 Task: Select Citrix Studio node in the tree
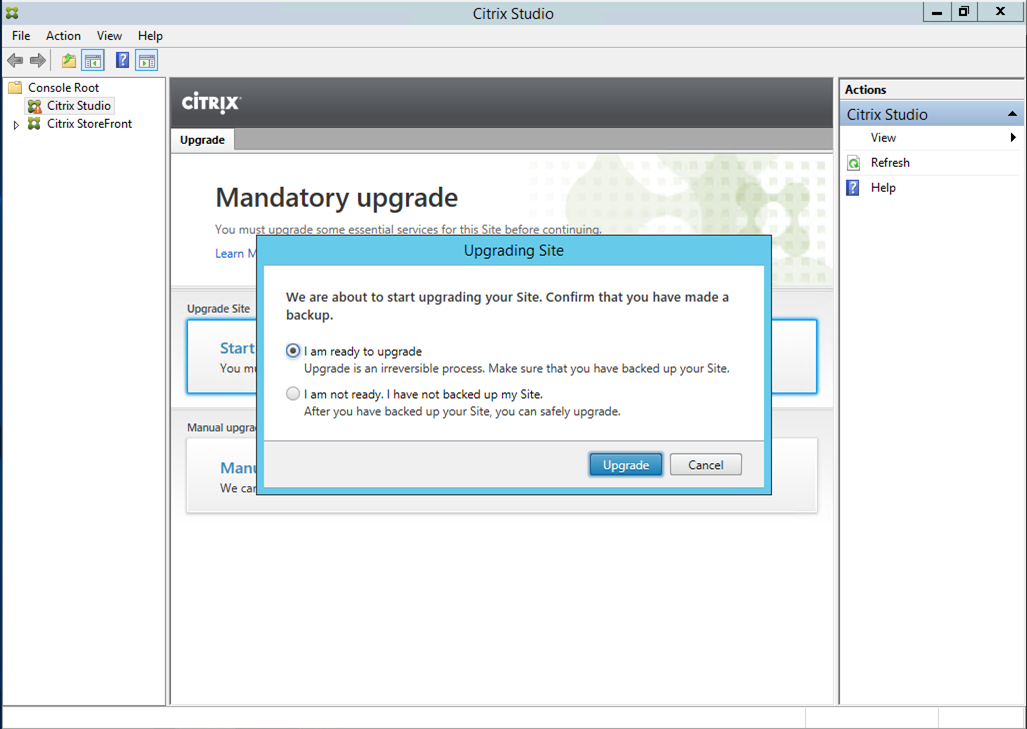(79, 106)
